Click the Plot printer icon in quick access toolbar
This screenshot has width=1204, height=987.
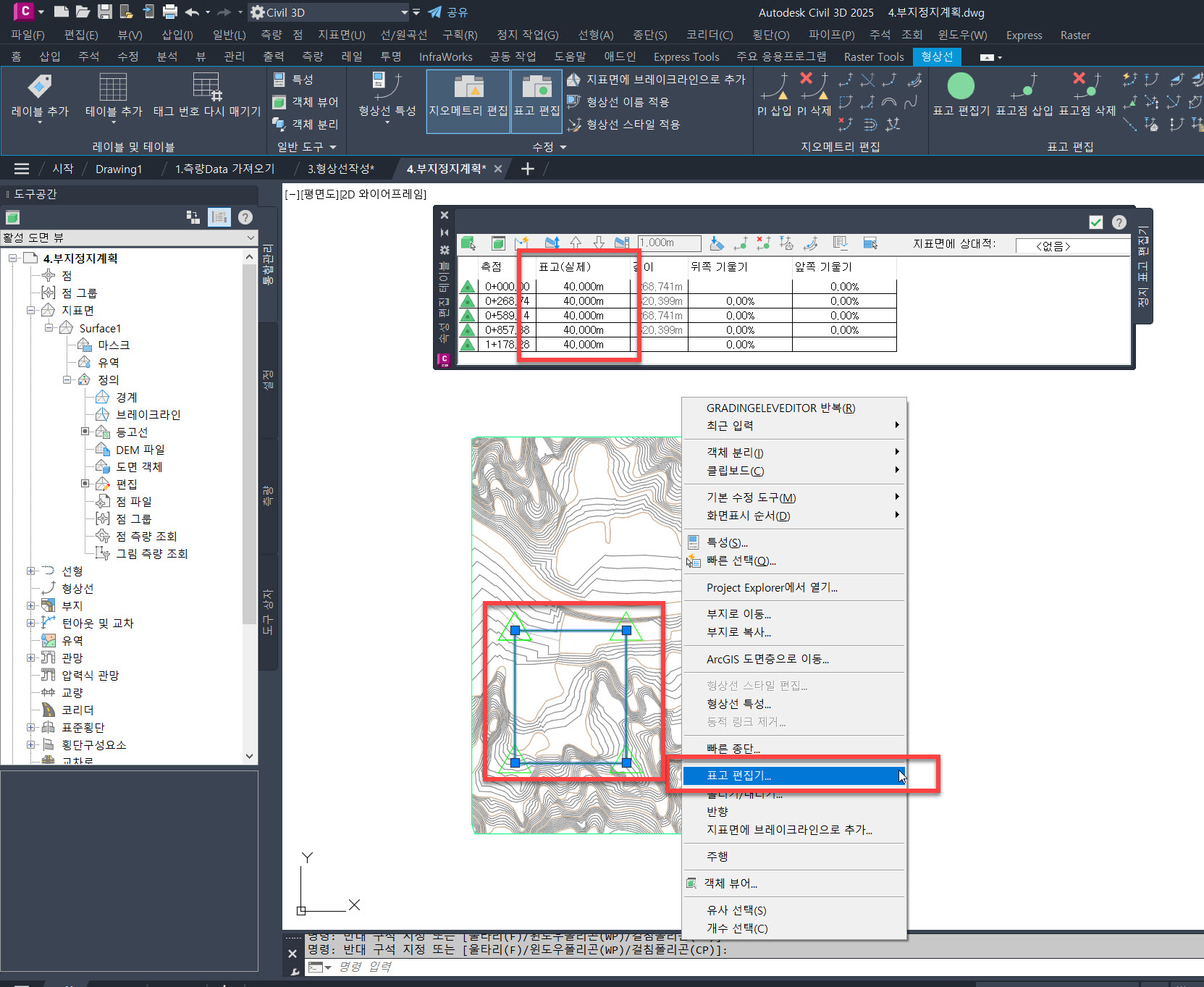tap(170, 12)
